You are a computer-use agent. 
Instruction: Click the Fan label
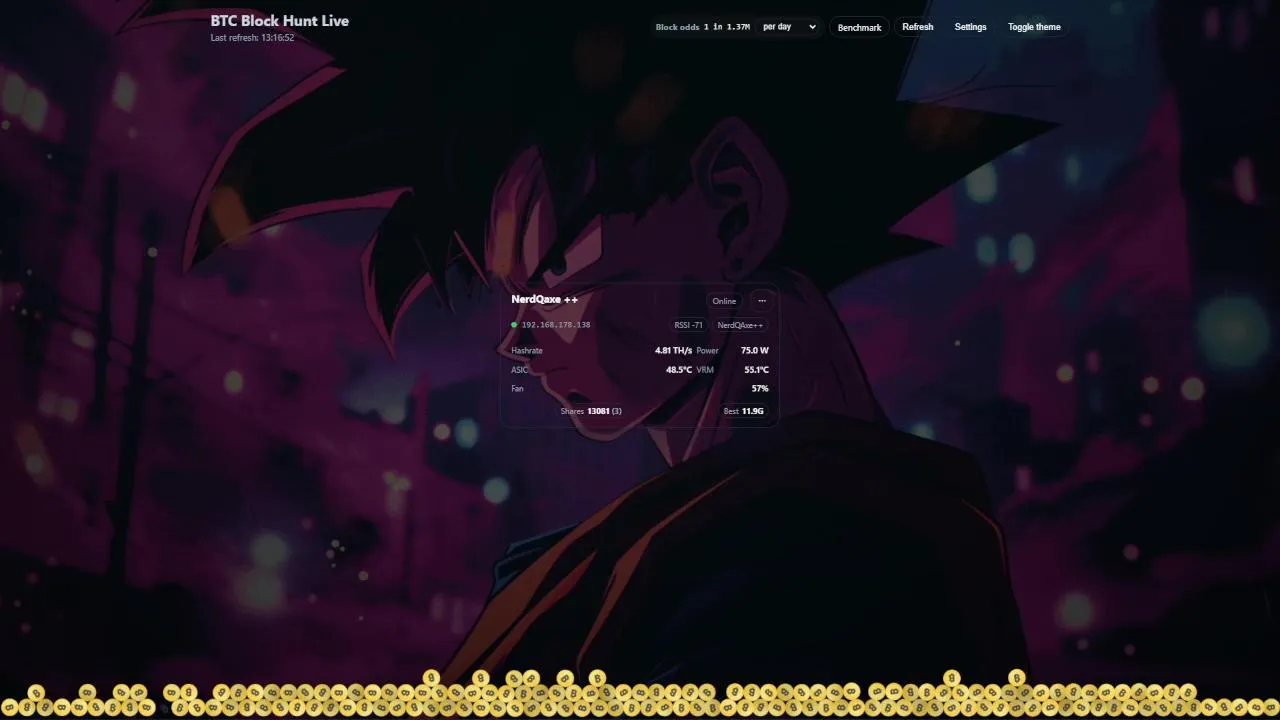click(517, 388)
